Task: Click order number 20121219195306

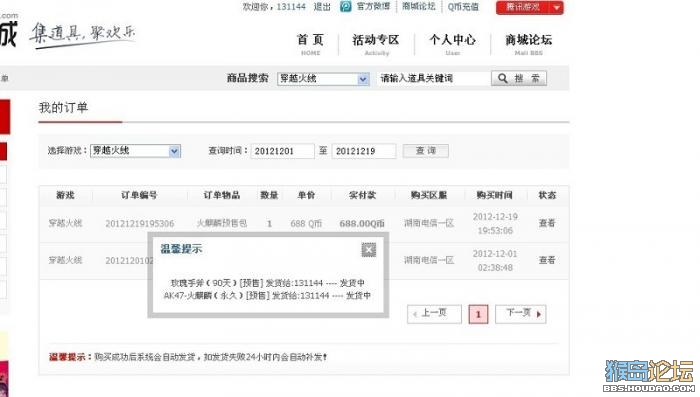Action: 140,223
